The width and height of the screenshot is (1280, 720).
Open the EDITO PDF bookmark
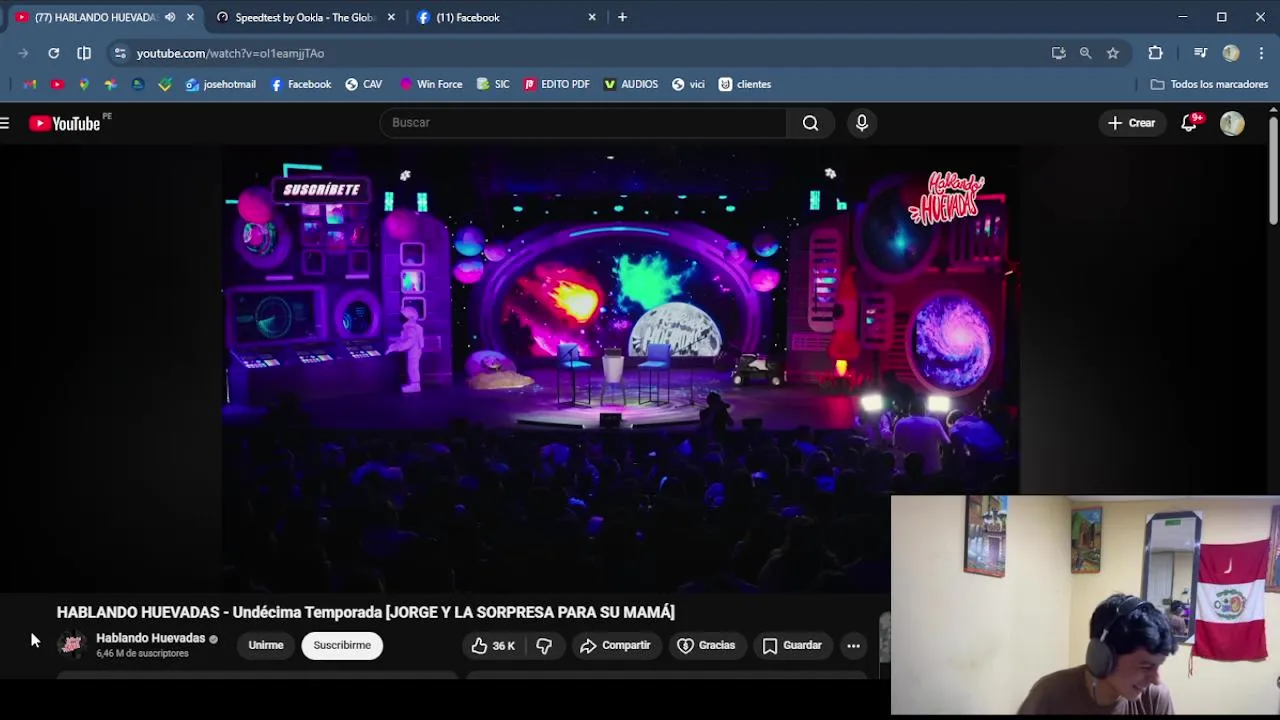point(557,84)
